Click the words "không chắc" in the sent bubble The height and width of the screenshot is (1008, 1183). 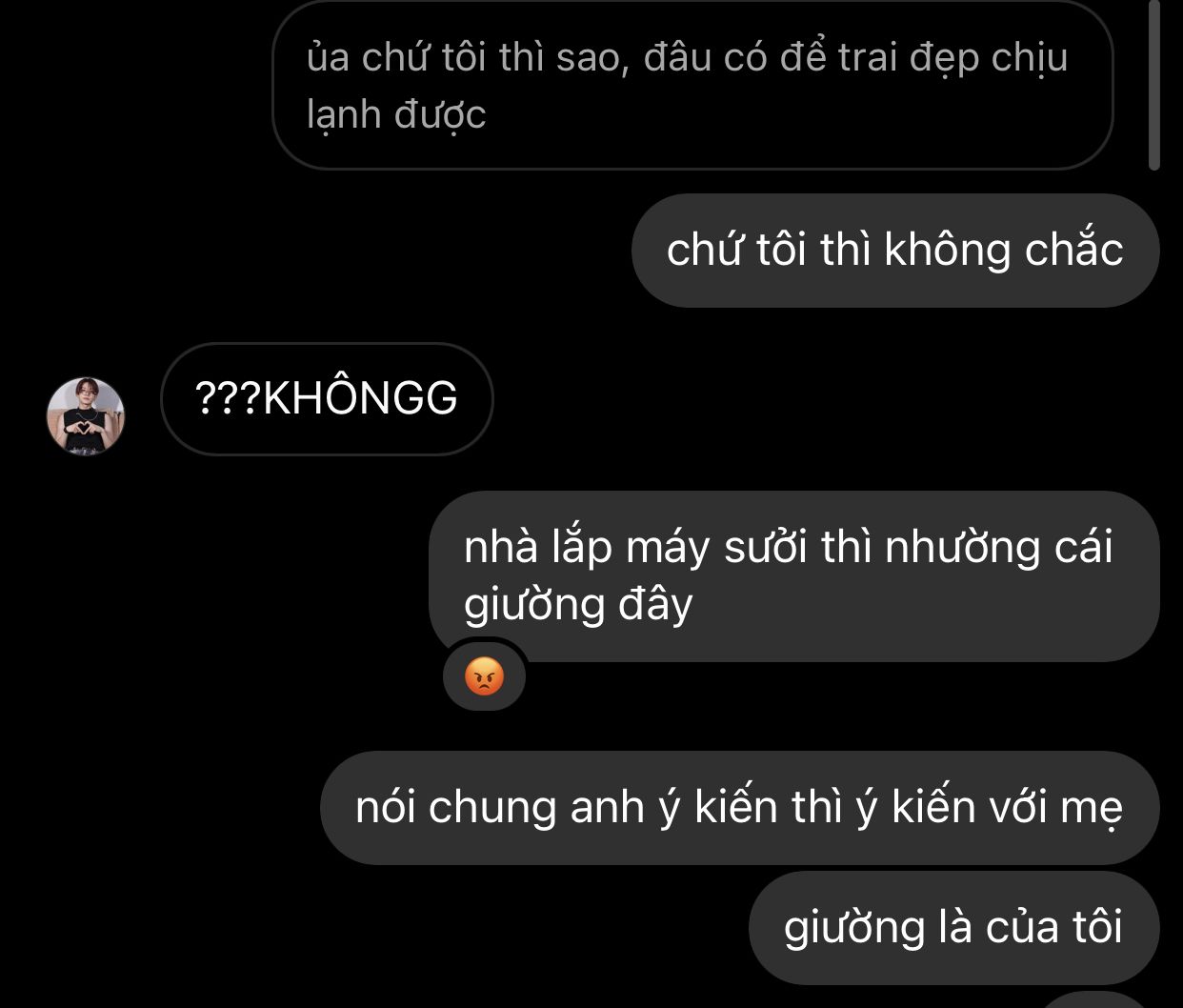(1004, 251)
